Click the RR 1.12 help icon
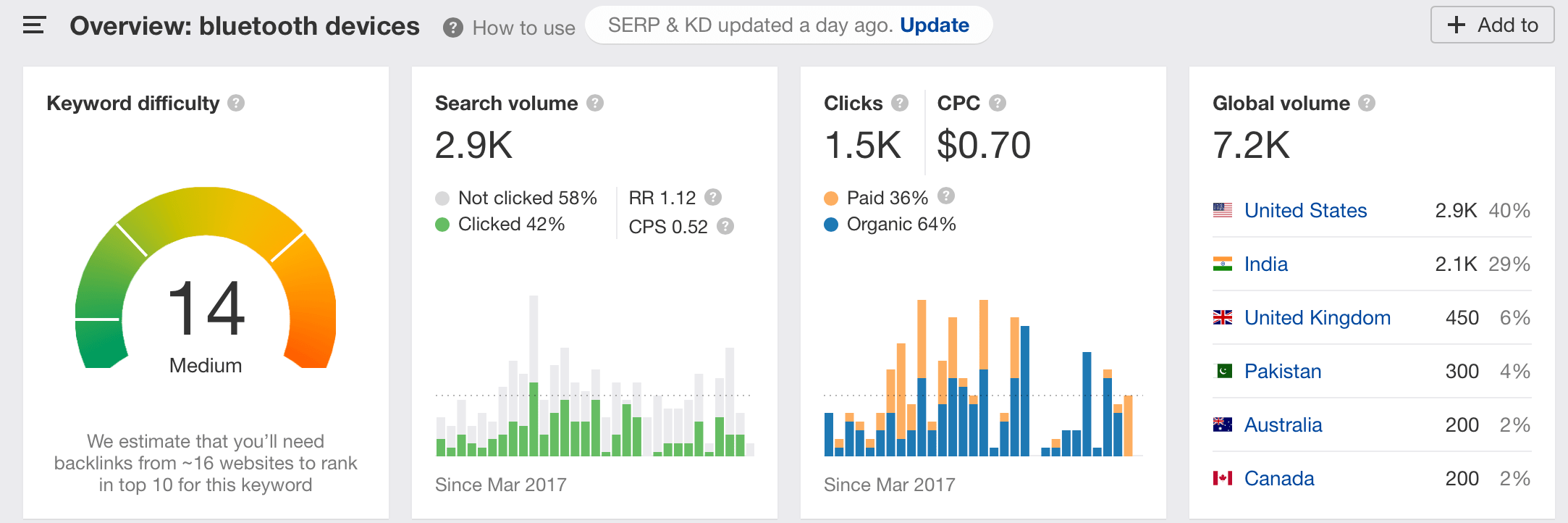The image size is (1568, 523). 713,197
